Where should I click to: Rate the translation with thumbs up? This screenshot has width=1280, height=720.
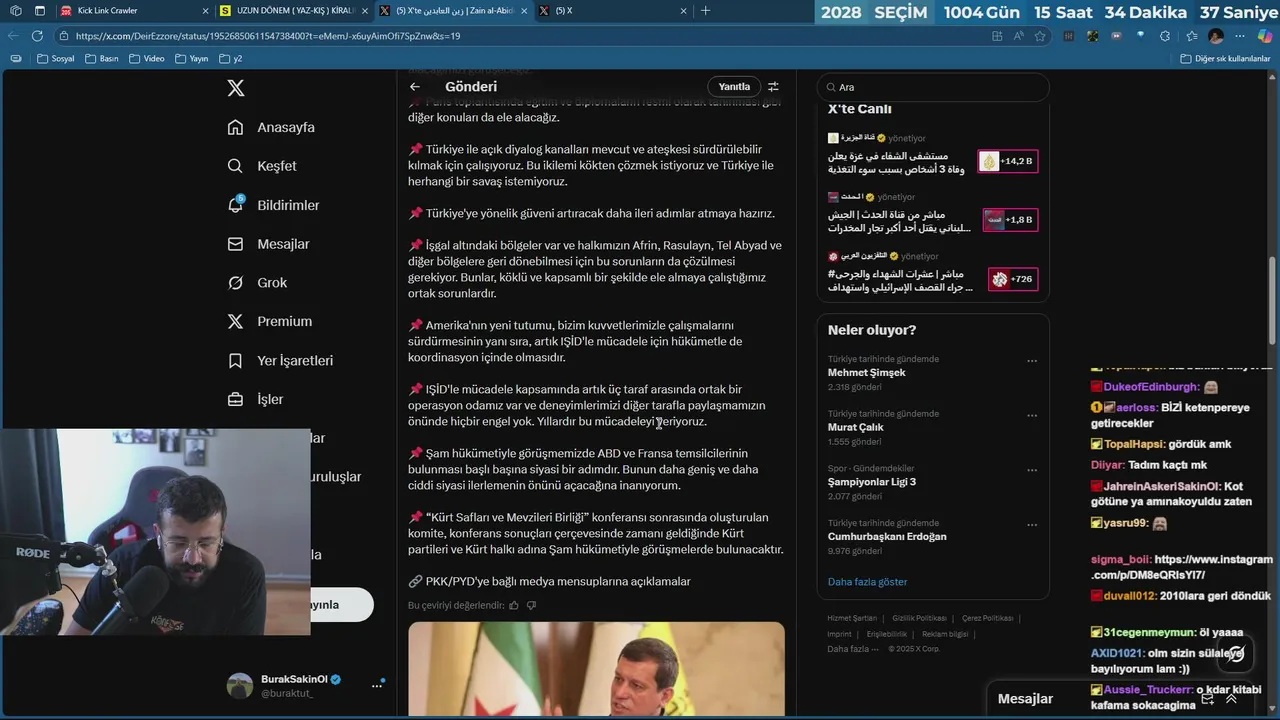tap(514, 605)
